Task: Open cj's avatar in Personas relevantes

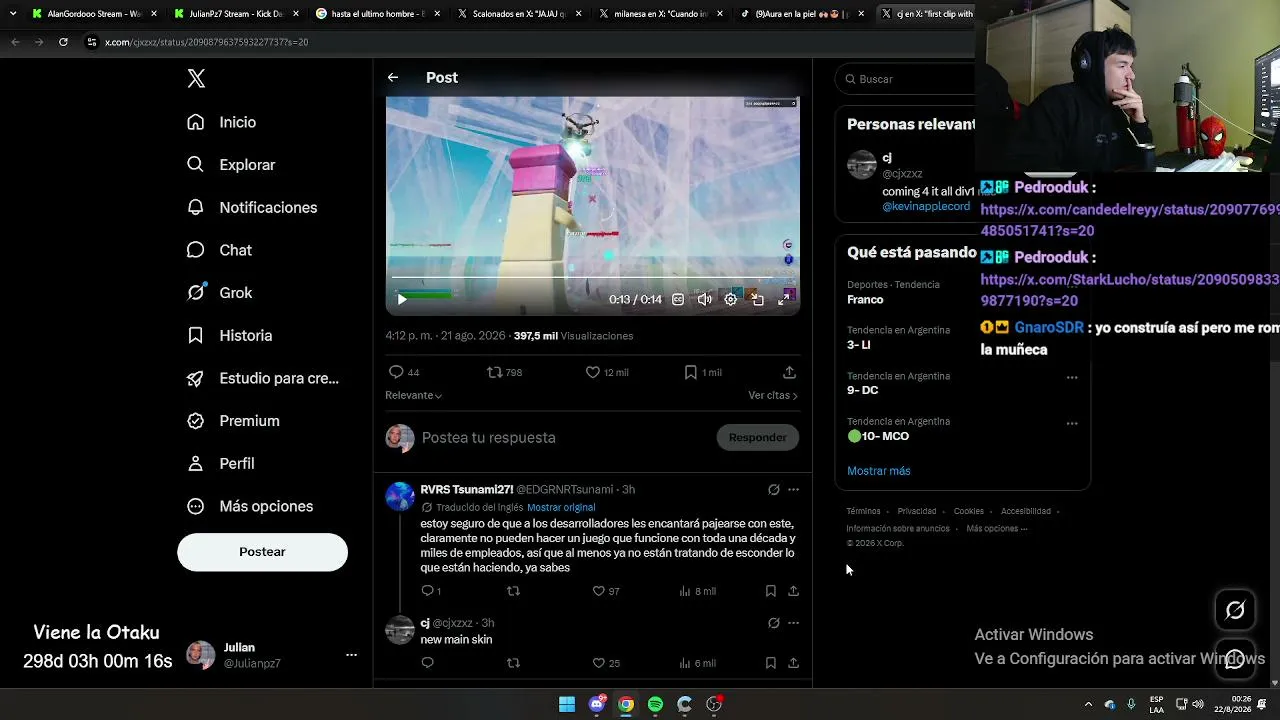Action: (x=862, y=165)
